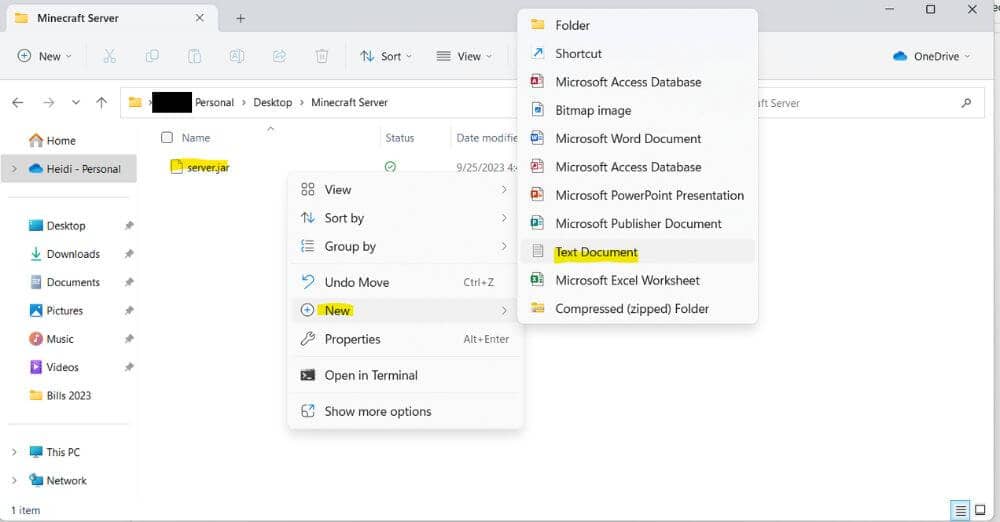Click the pin icon beside Music
Screen dimensions: 1000x522
pyautogui.click(x=129, y=338)
